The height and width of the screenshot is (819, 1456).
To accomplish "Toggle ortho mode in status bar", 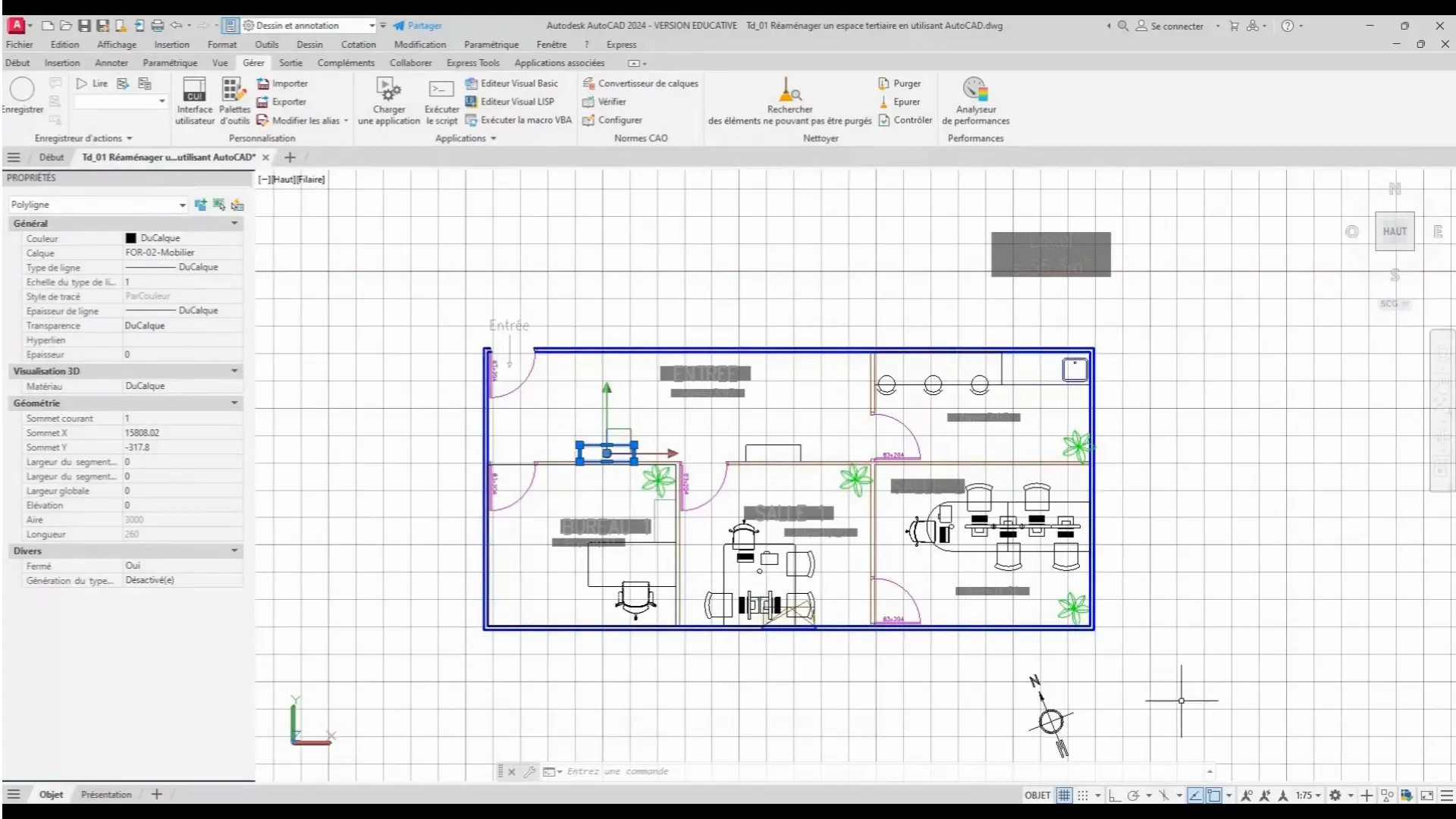I will 1114,795.
